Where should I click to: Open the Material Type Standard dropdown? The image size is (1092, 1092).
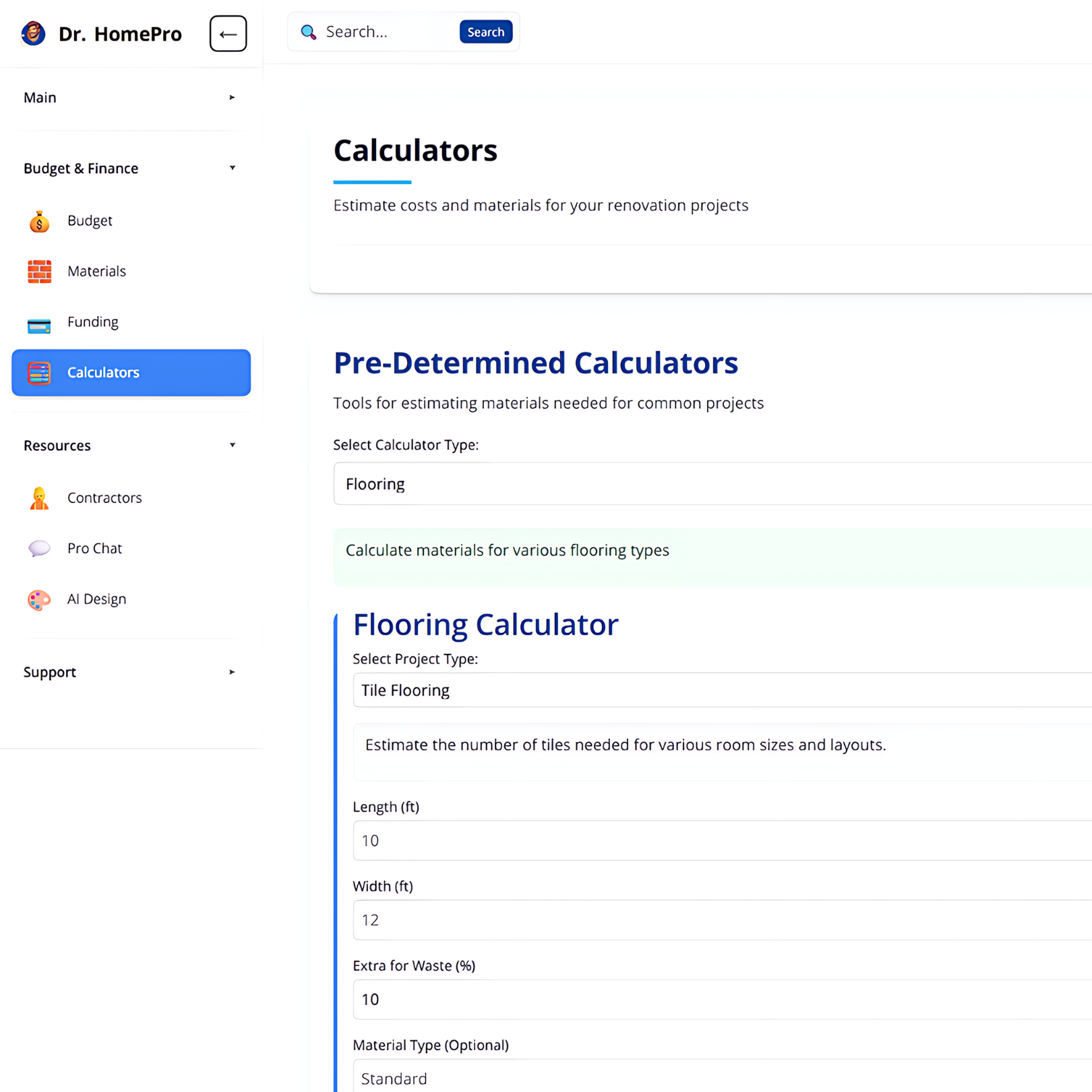721,1077
